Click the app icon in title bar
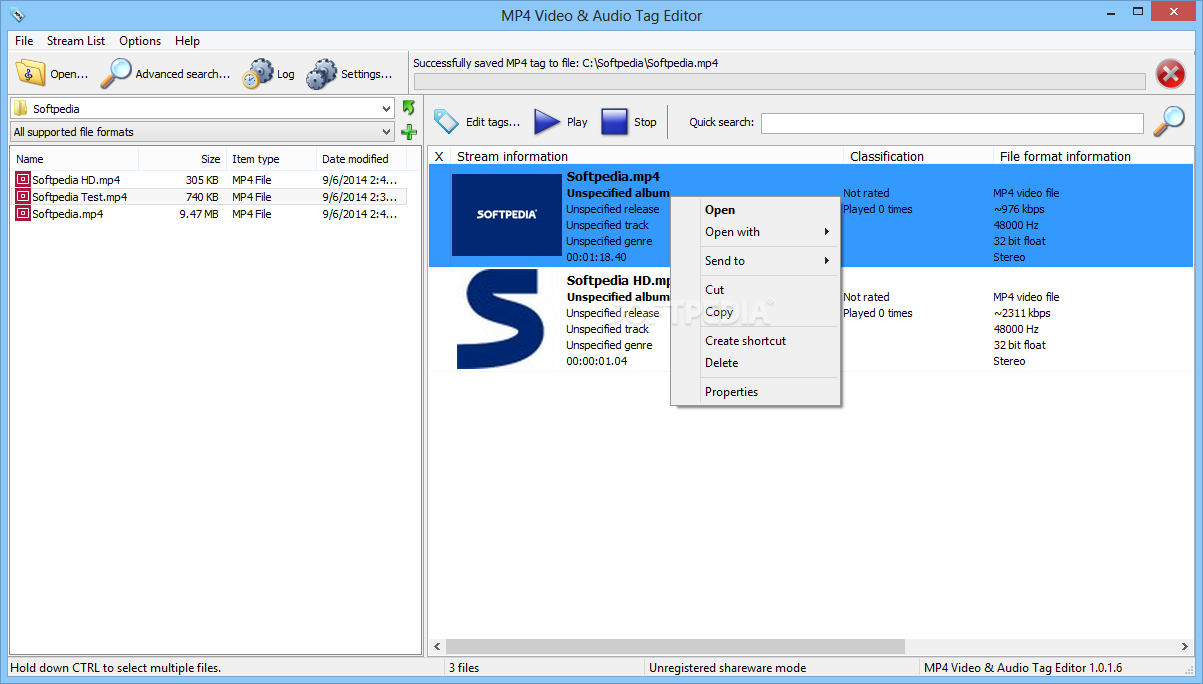 [17, 15]
